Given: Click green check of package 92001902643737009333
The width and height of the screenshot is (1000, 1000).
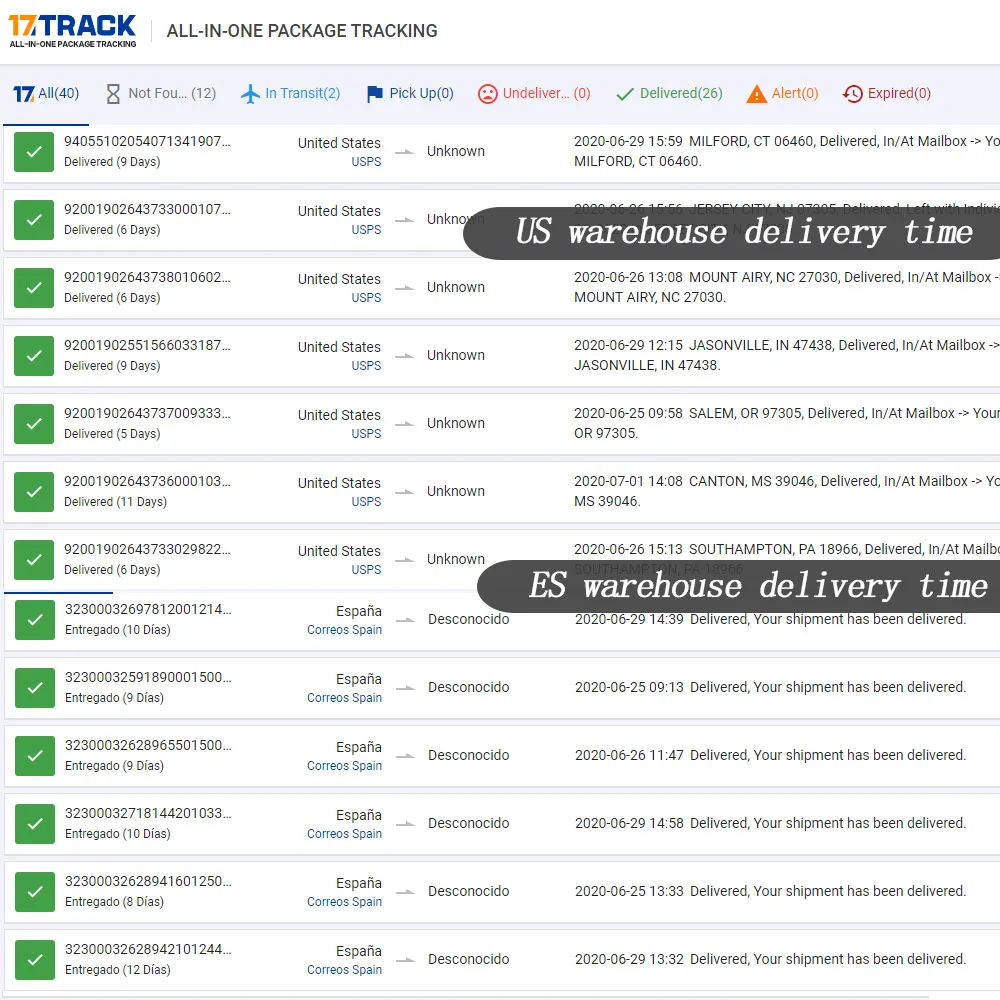Looking at the screenshot, I should pos(34,424).
